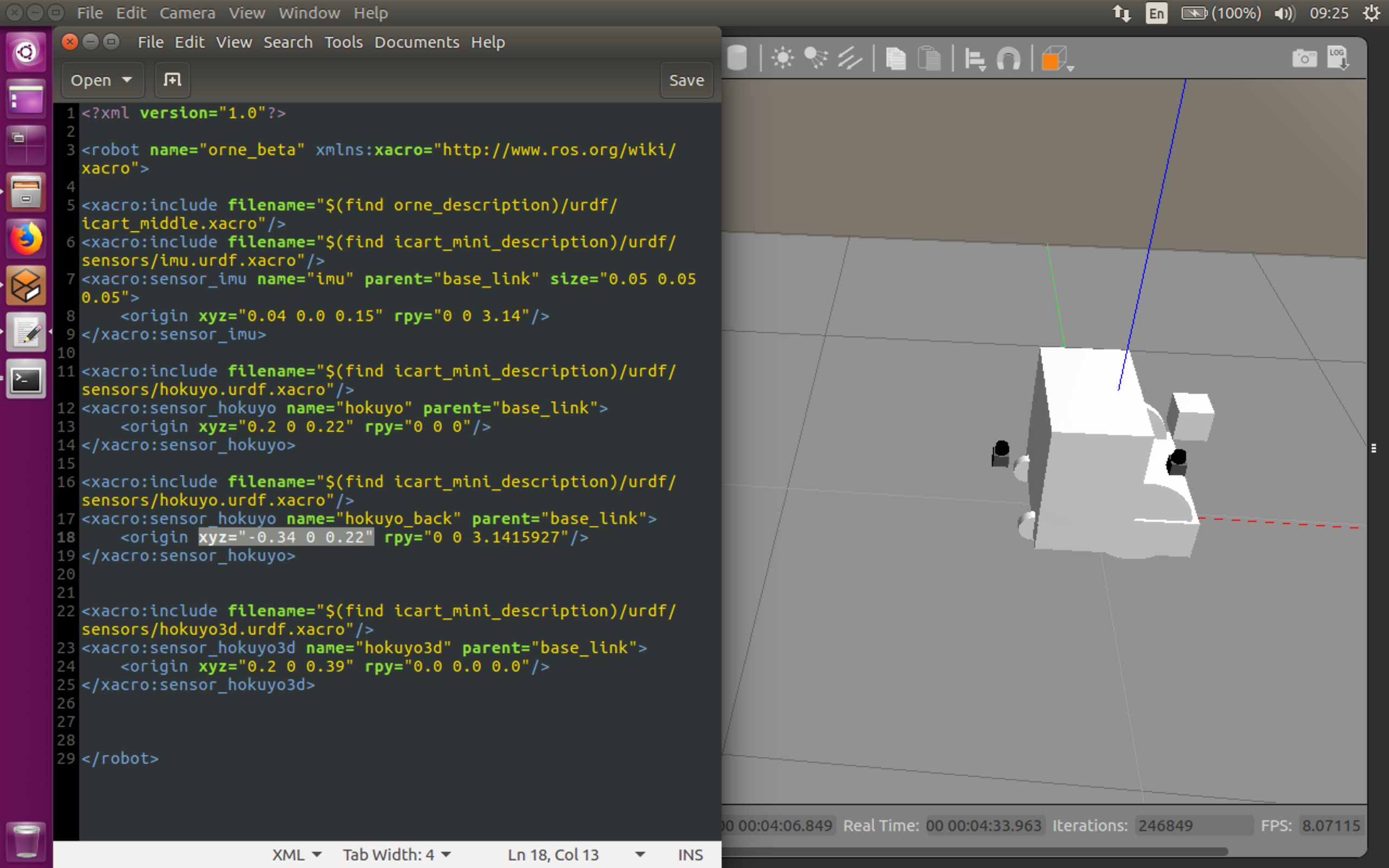Paste the copied model

pyautogui.click(x=930, y=58)
